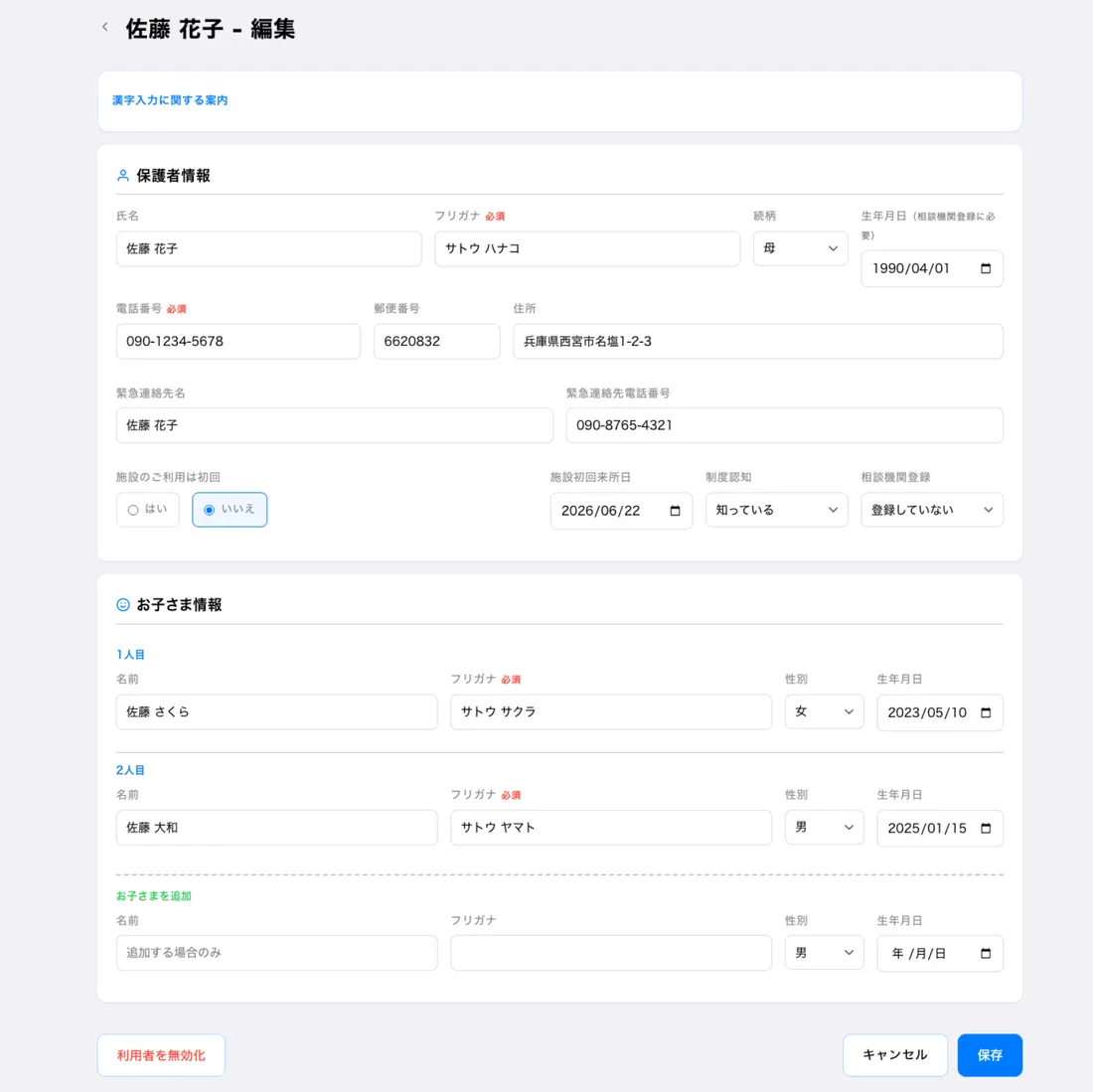The image size is (1093, 1092).
Task: Click the 緊急連絡先電話番号 field 090-8765-4321
Action: tap(785, 425)
